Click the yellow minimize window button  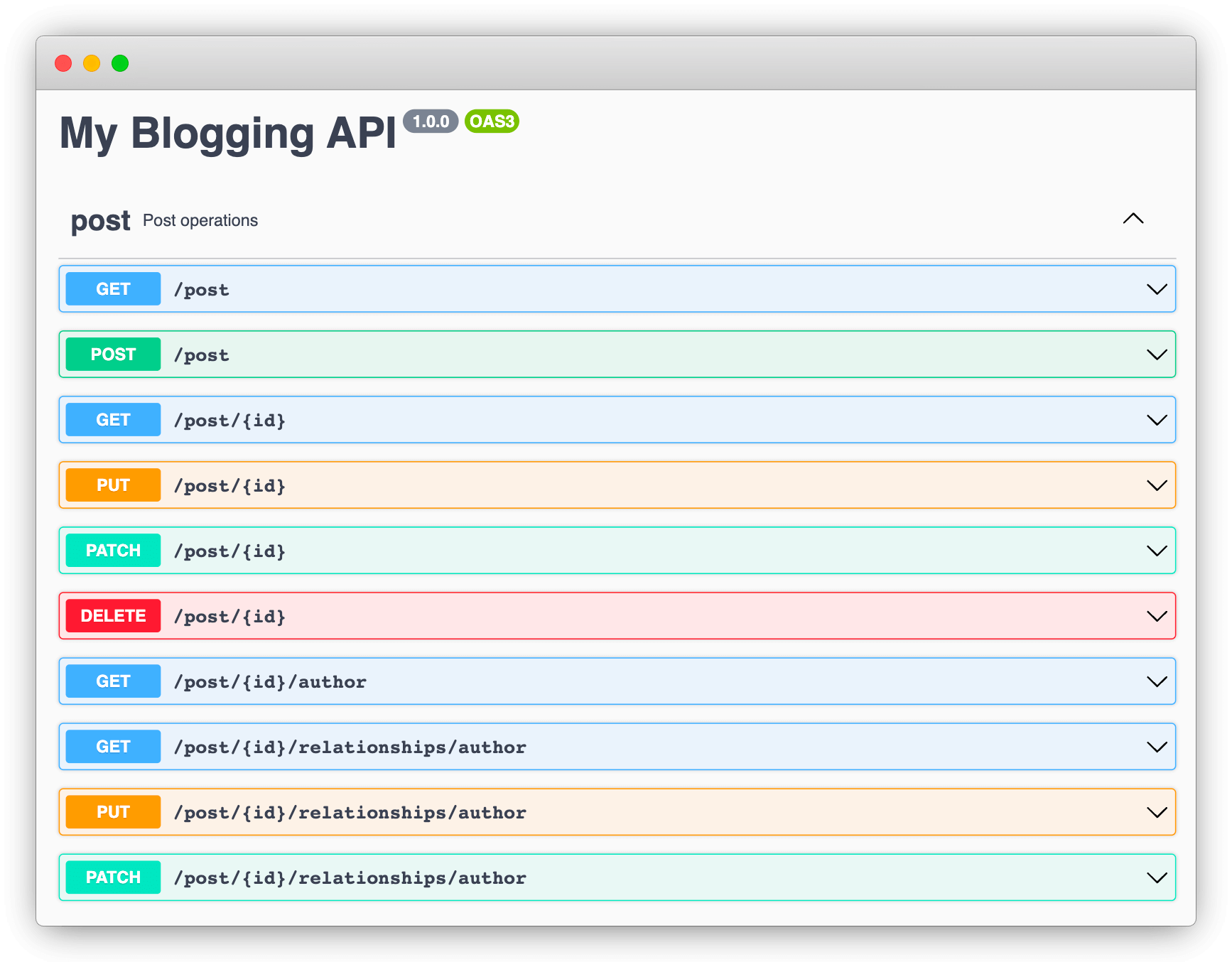[92, 63]
